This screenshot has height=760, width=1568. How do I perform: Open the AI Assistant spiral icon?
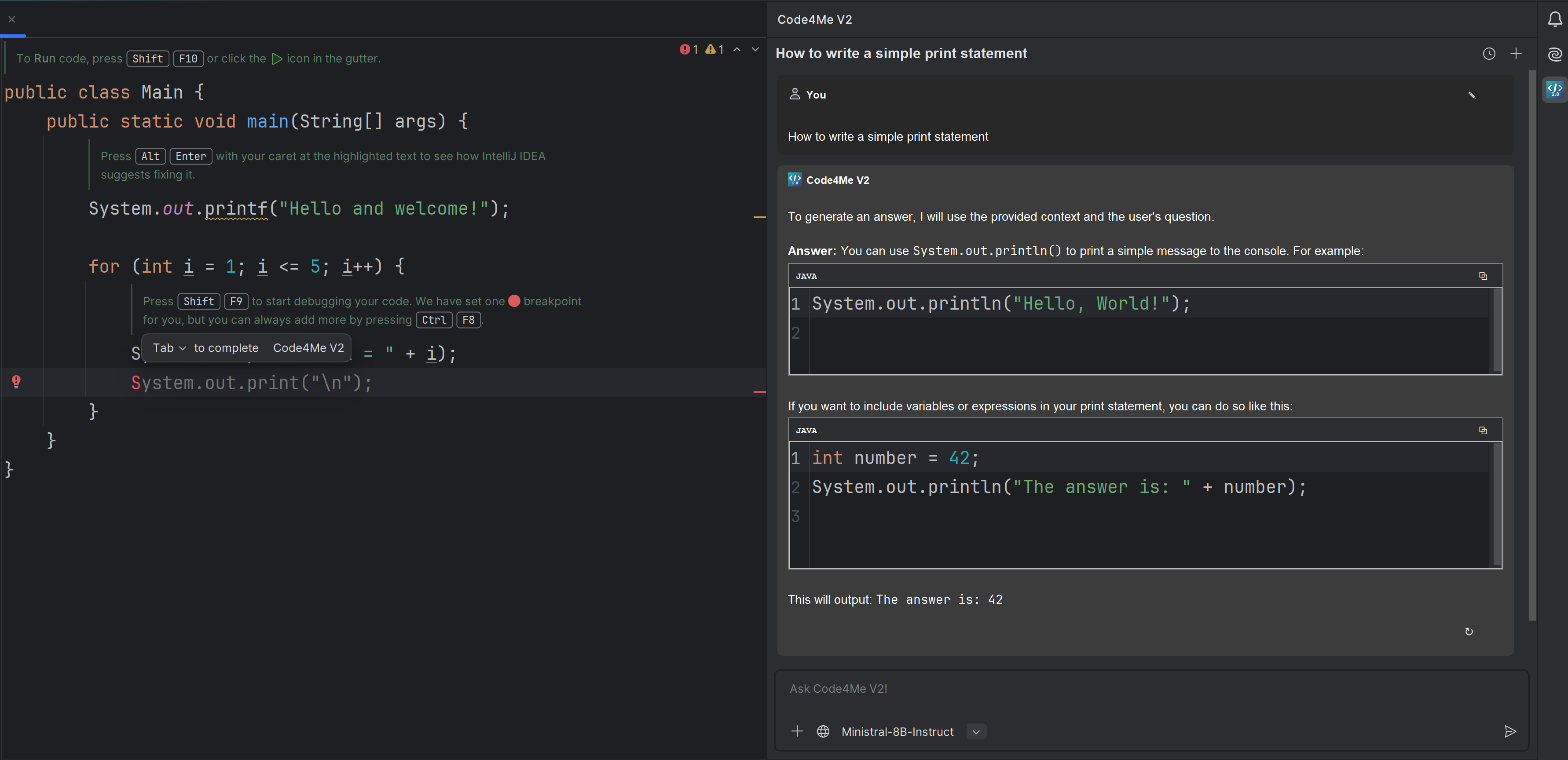[x=1555, y=55]
